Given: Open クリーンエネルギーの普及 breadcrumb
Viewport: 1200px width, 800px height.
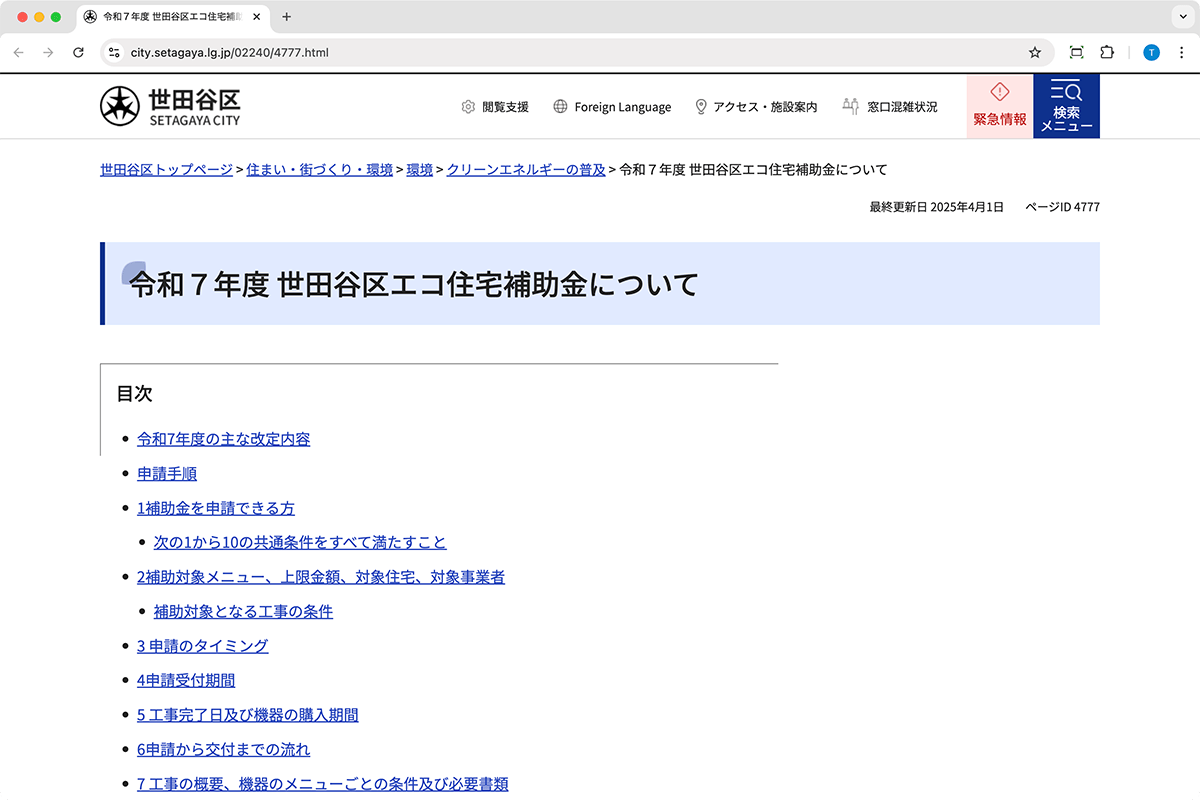Looking at the screenshot, I should (x=526, y=170).
